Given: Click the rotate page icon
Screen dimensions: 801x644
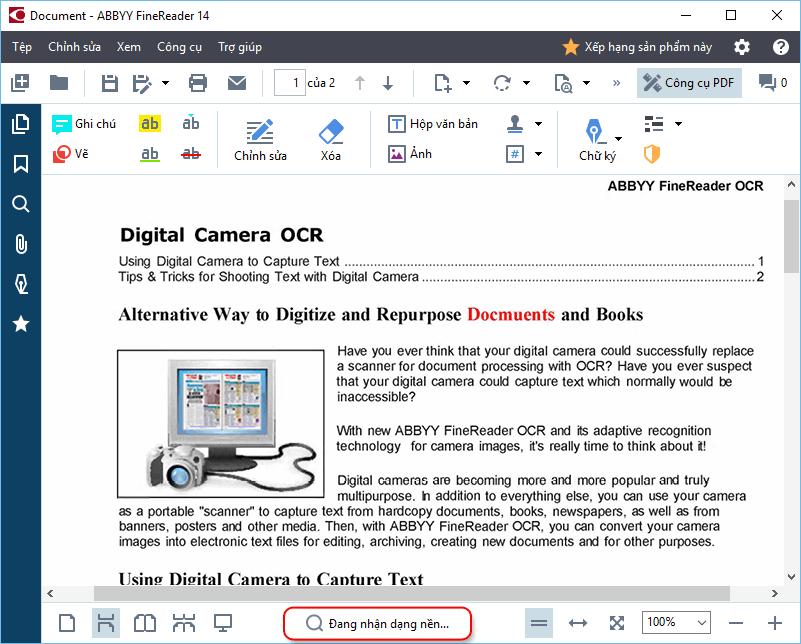Looking at the screenshot, I should point(502,83).
